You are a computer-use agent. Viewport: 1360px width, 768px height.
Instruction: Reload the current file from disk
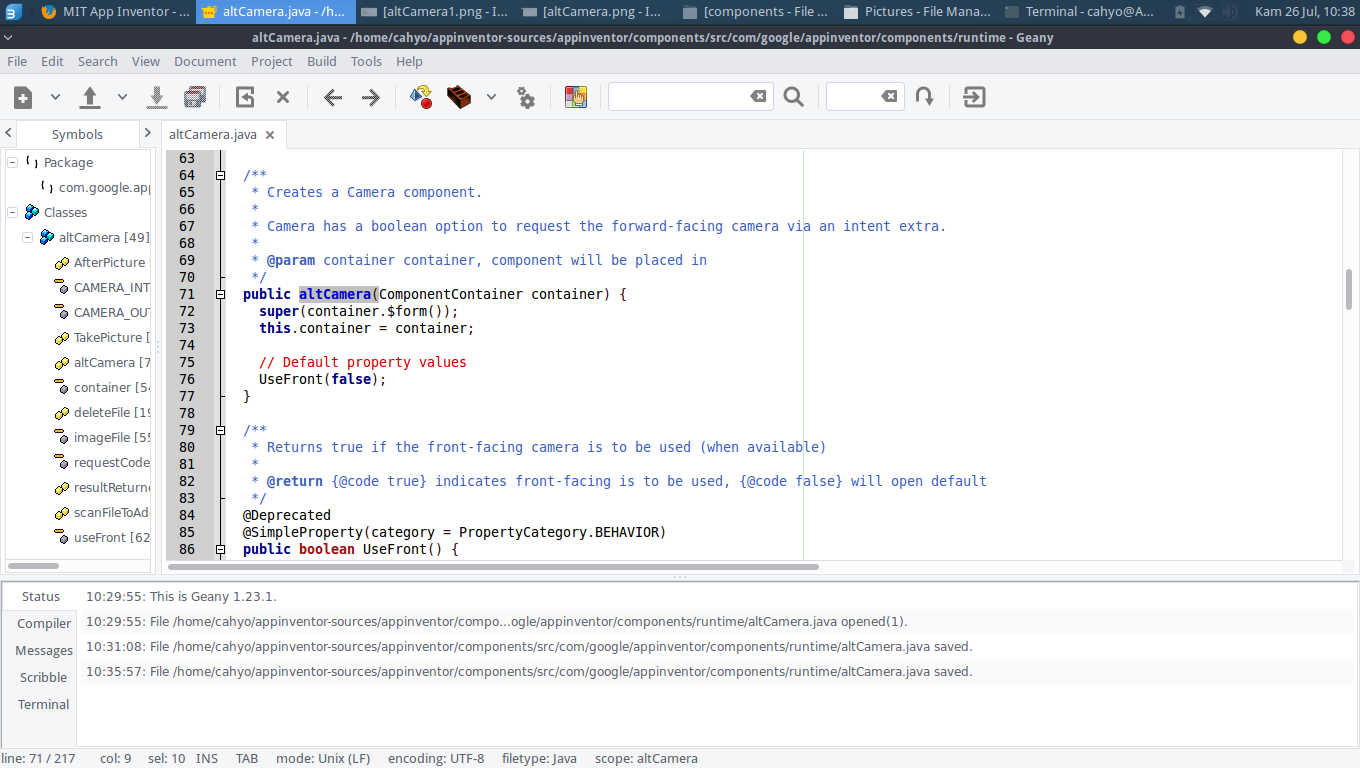[245, 97]
